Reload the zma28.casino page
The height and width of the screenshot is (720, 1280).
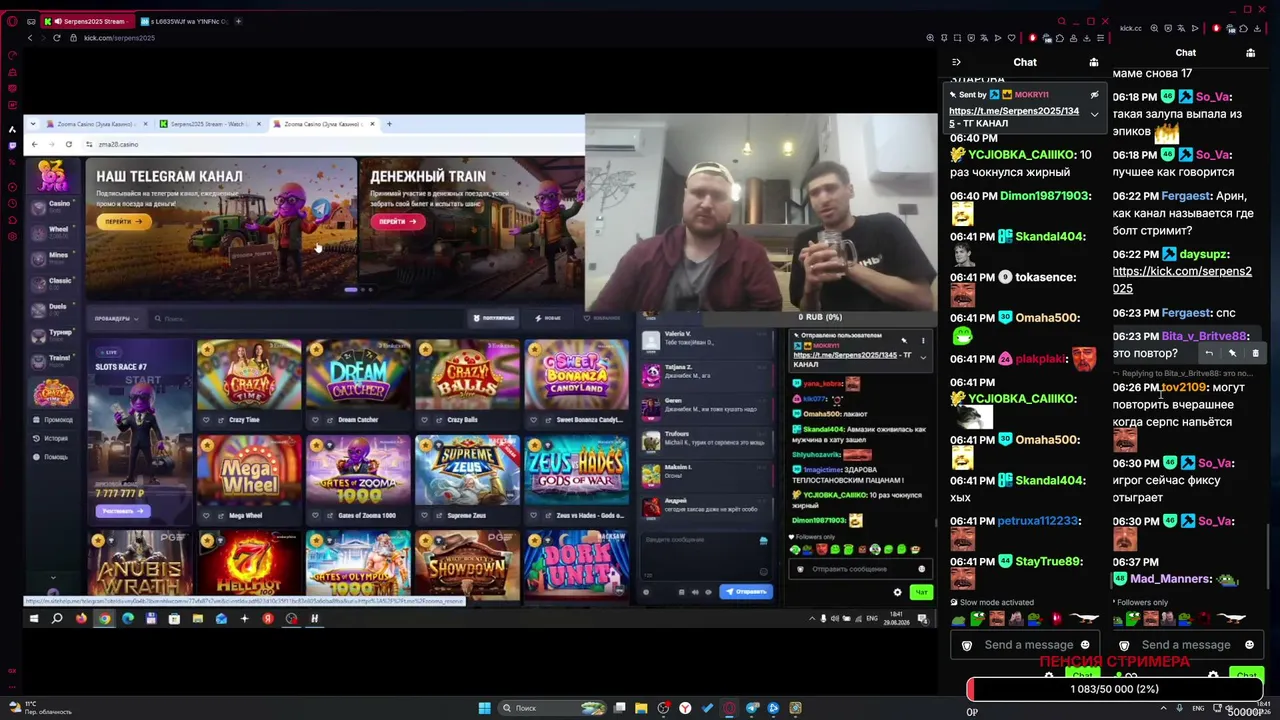point(68,144)
